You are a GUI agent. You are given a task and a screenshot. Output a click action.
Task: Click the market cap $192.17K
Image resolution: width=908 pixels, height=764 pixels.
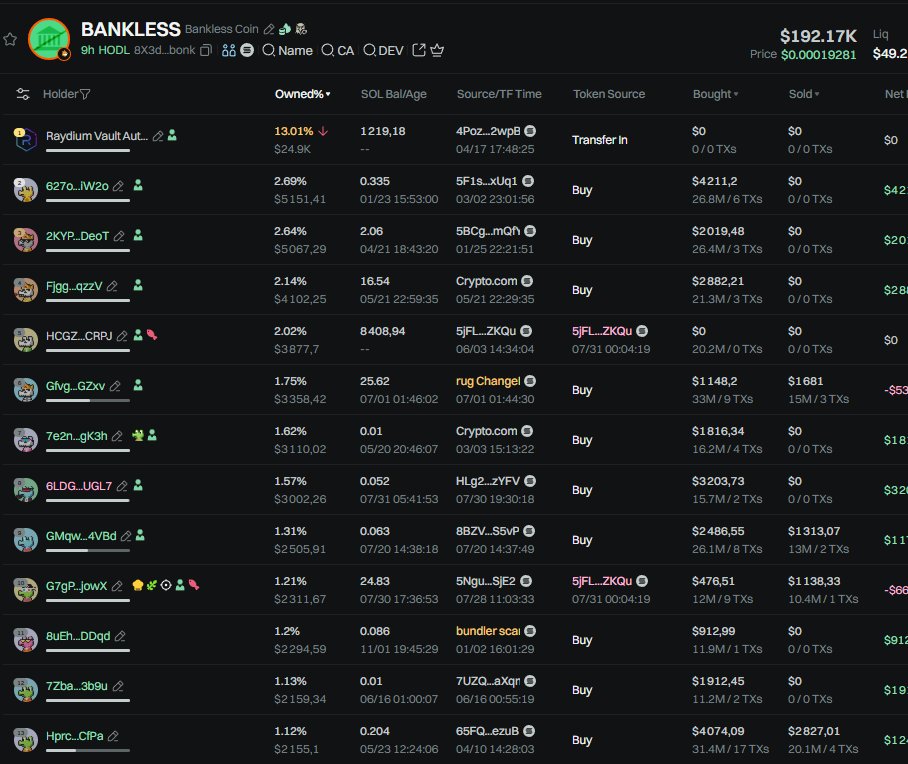pos(818,36)
